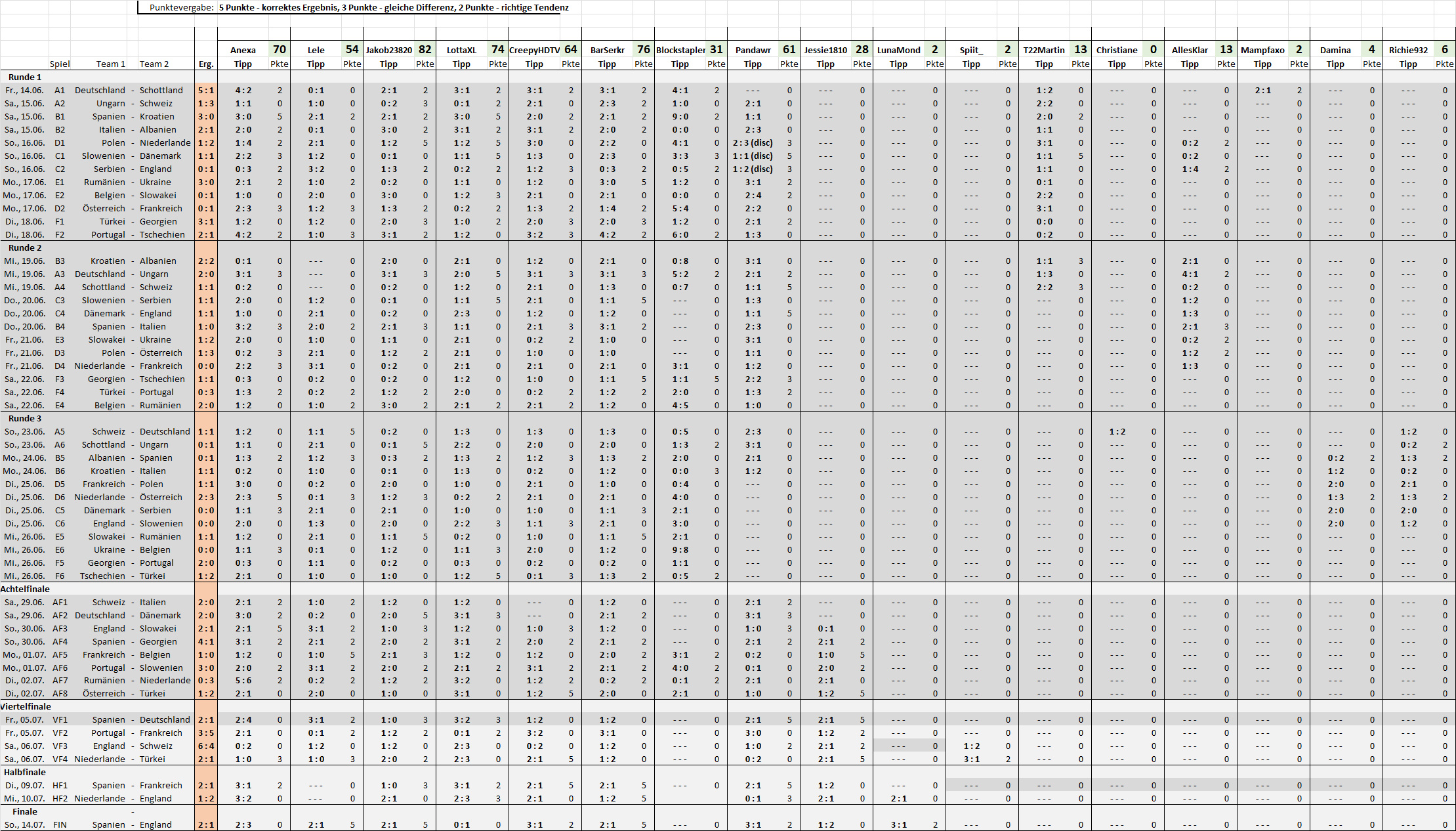Viewport: 1456px width, 831px height.
Task: Select the Halbfinale section header
Action: coord(25,772)
